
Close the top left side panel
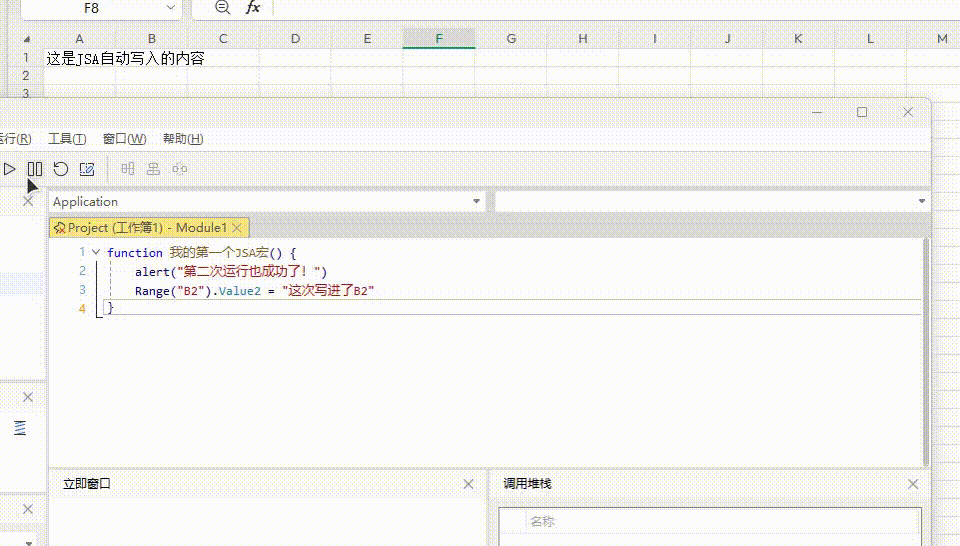[28, 201]
